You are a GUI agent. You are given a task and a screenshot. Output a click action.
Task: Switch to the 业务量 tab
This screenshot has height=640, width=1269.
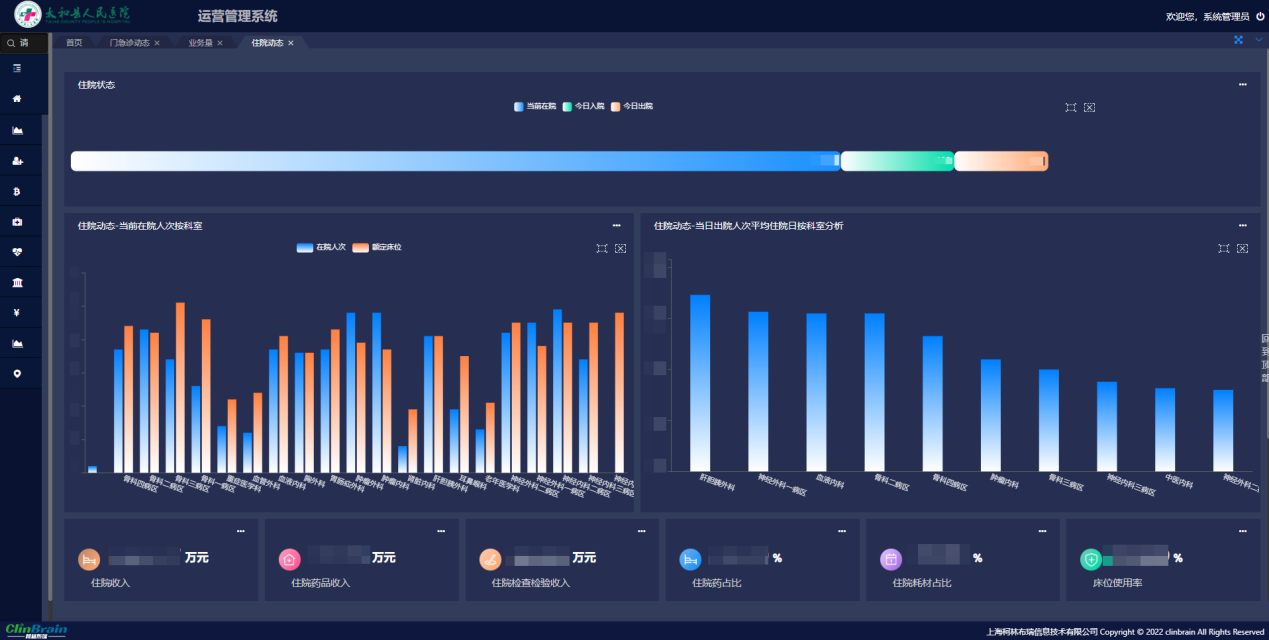[x=200, y=43]
